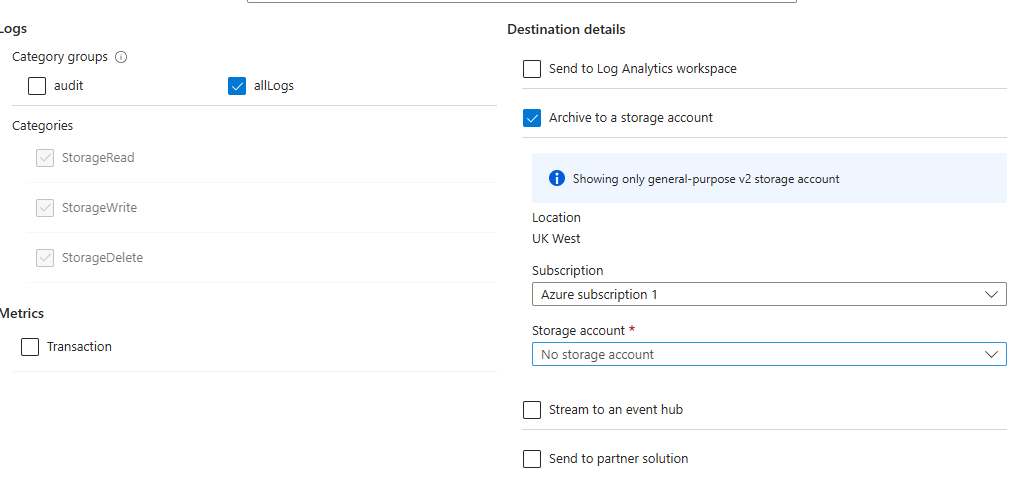1021x478 pixels.
Task: Click the 'StorageWrite' category label
Action: [x=99, y=208]
